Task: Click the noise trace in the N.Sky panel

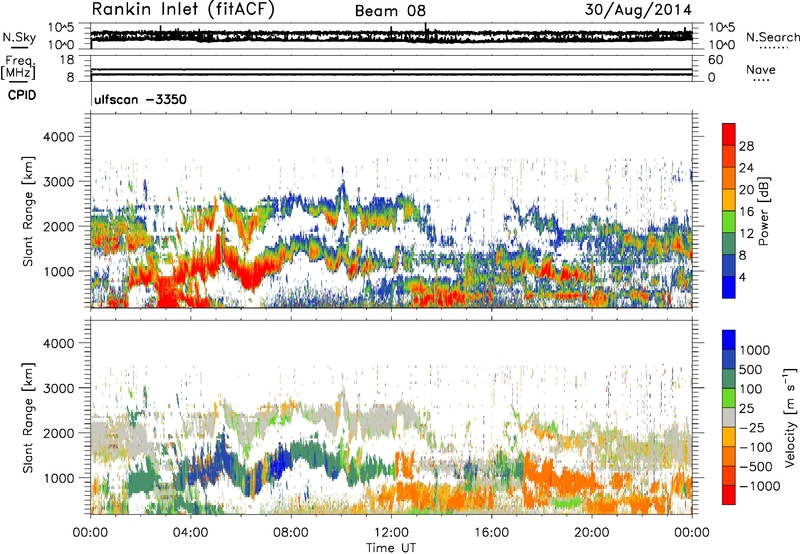Action: [x=391, y=36]
